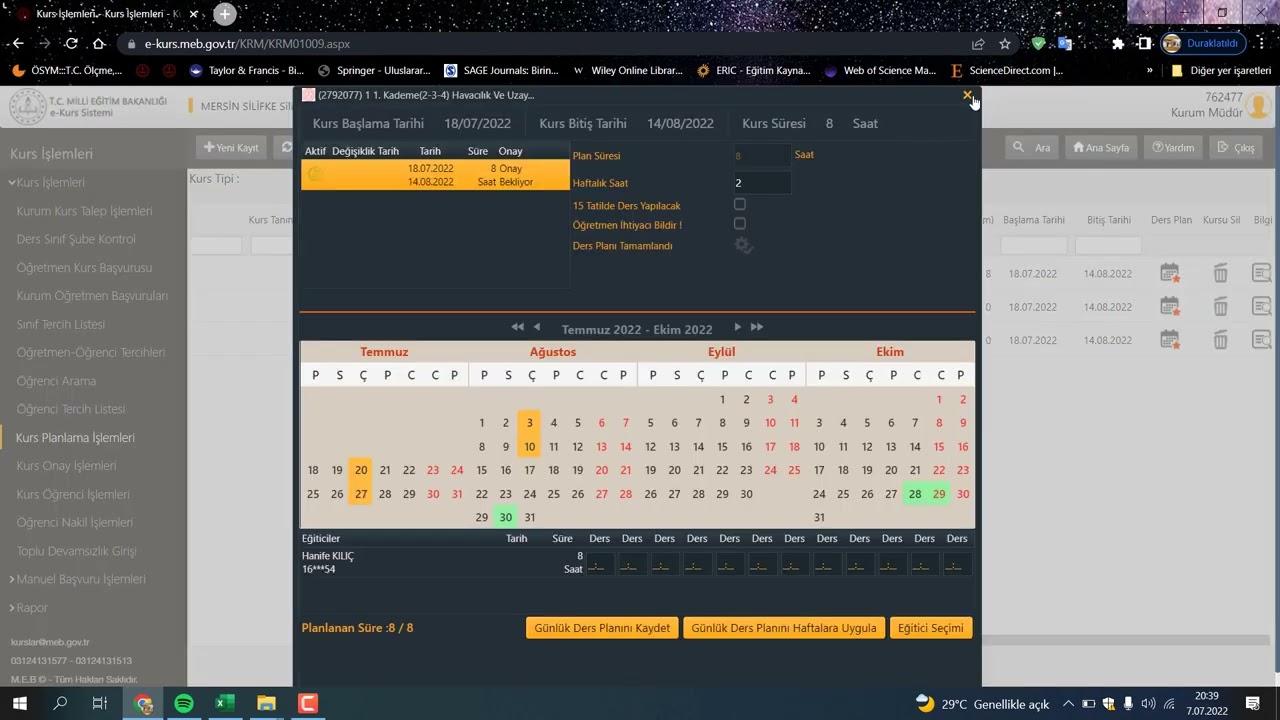Share this page icon in address bar
The height and width of the screenshot is (720, 1280).
978,44
